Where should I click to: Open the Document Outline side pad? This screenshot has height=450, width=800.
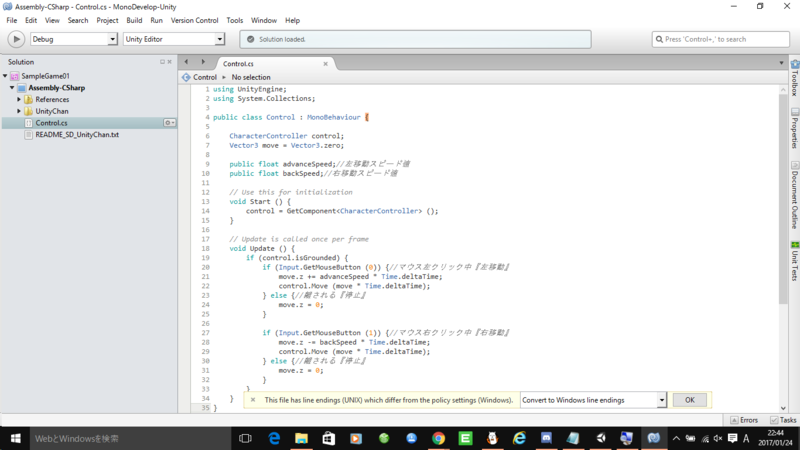[795, 195]
